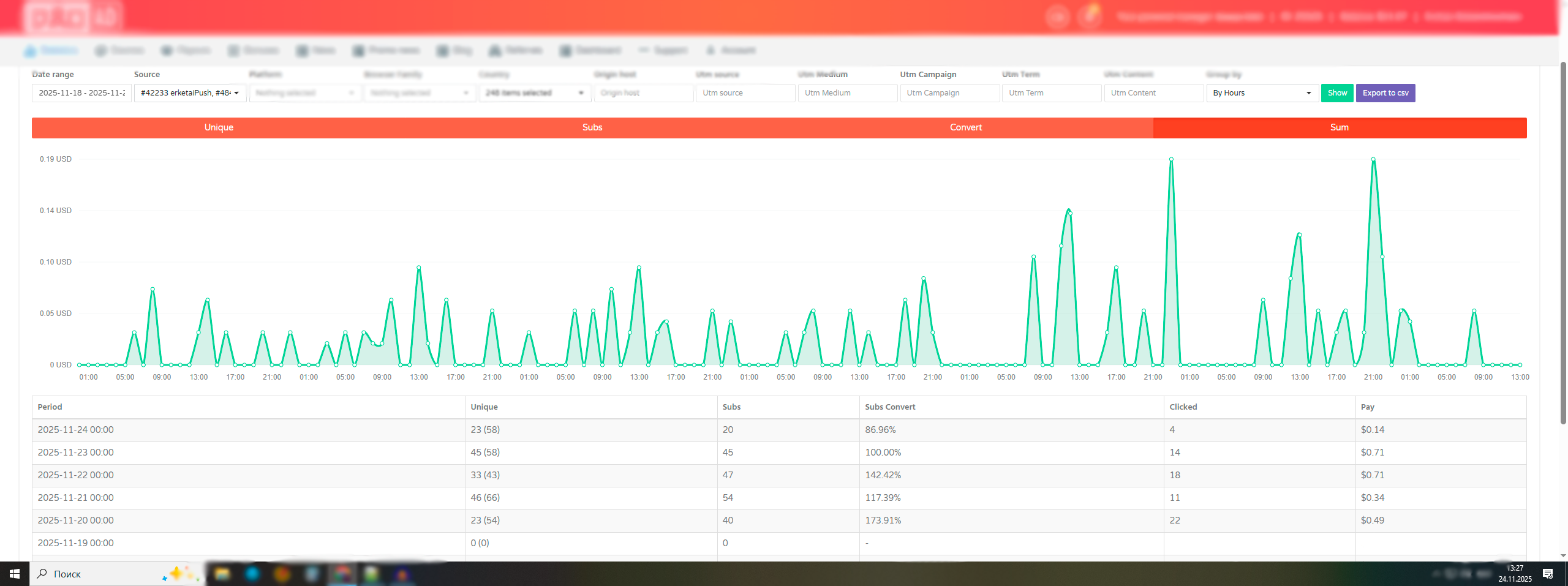Open the Statistics section in the navigation bar
The width and height of the screenshot is (1568, 586).
(x=52, y=50)
